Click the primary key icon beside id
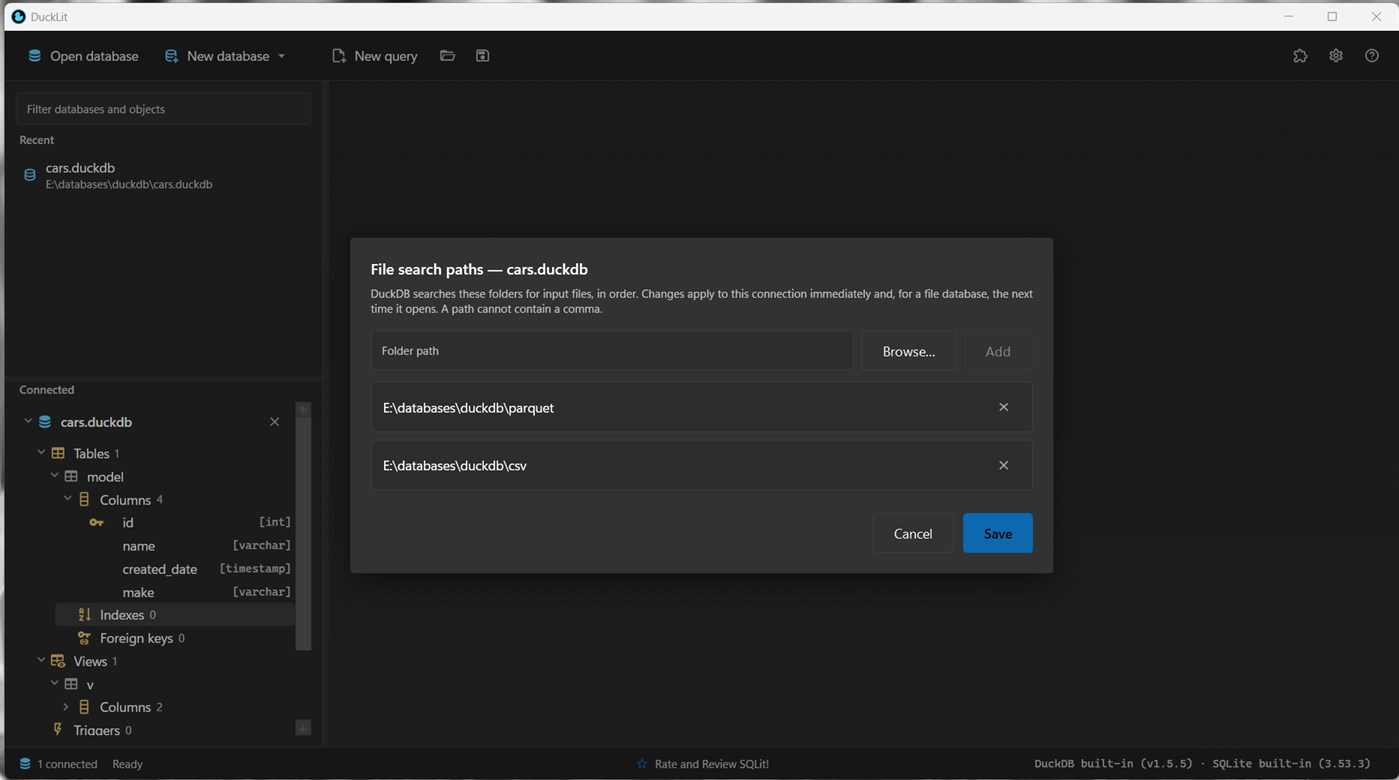This screenshot has height=780, width=1399. (97, 523)
